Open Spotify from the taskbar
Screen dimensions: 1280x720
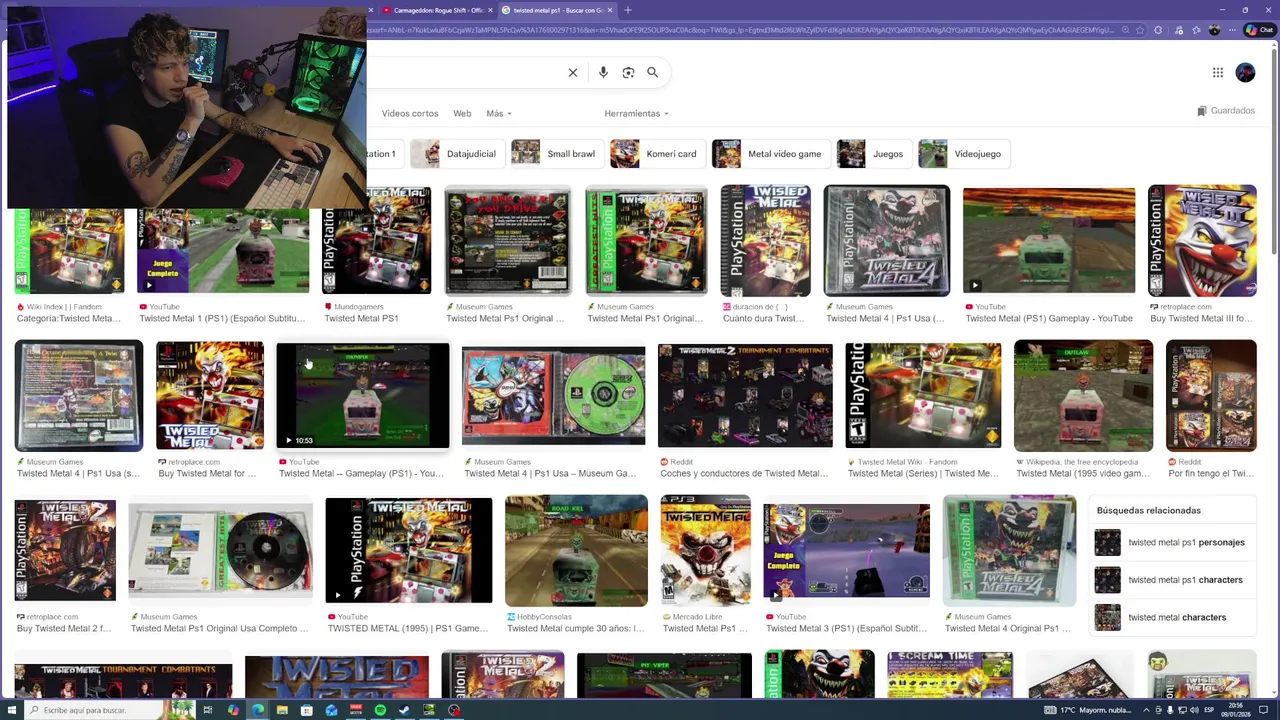(380, 710)
